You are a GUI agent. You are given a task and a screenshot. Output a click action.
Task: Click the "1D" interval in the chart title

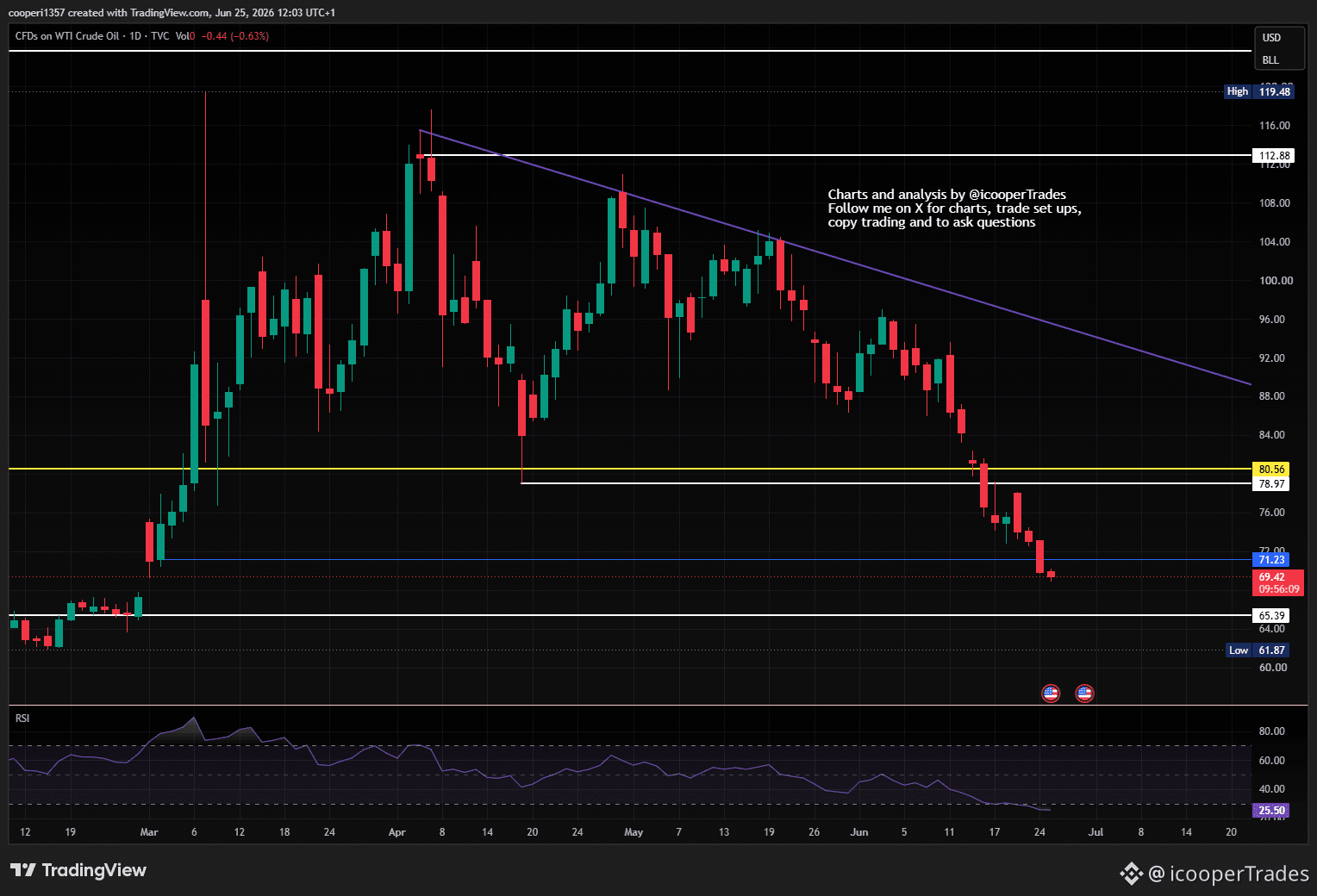(x=135, y=36)
